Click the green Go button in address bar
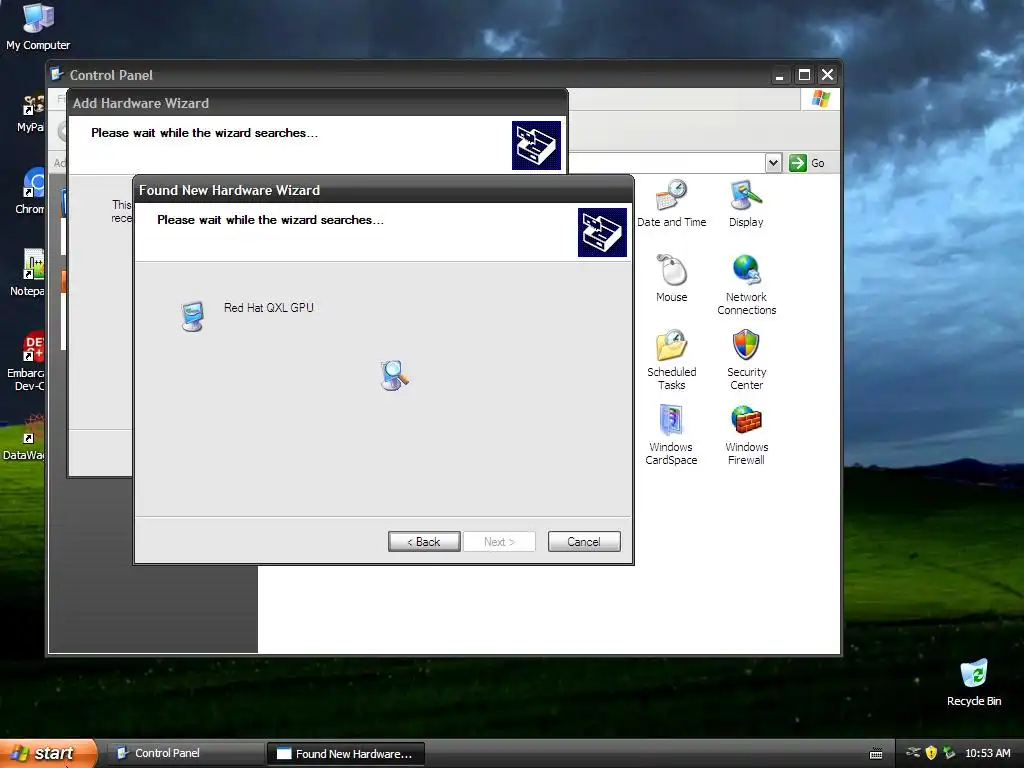This screenshot has height=768, width=1024. tap(807, 163)
